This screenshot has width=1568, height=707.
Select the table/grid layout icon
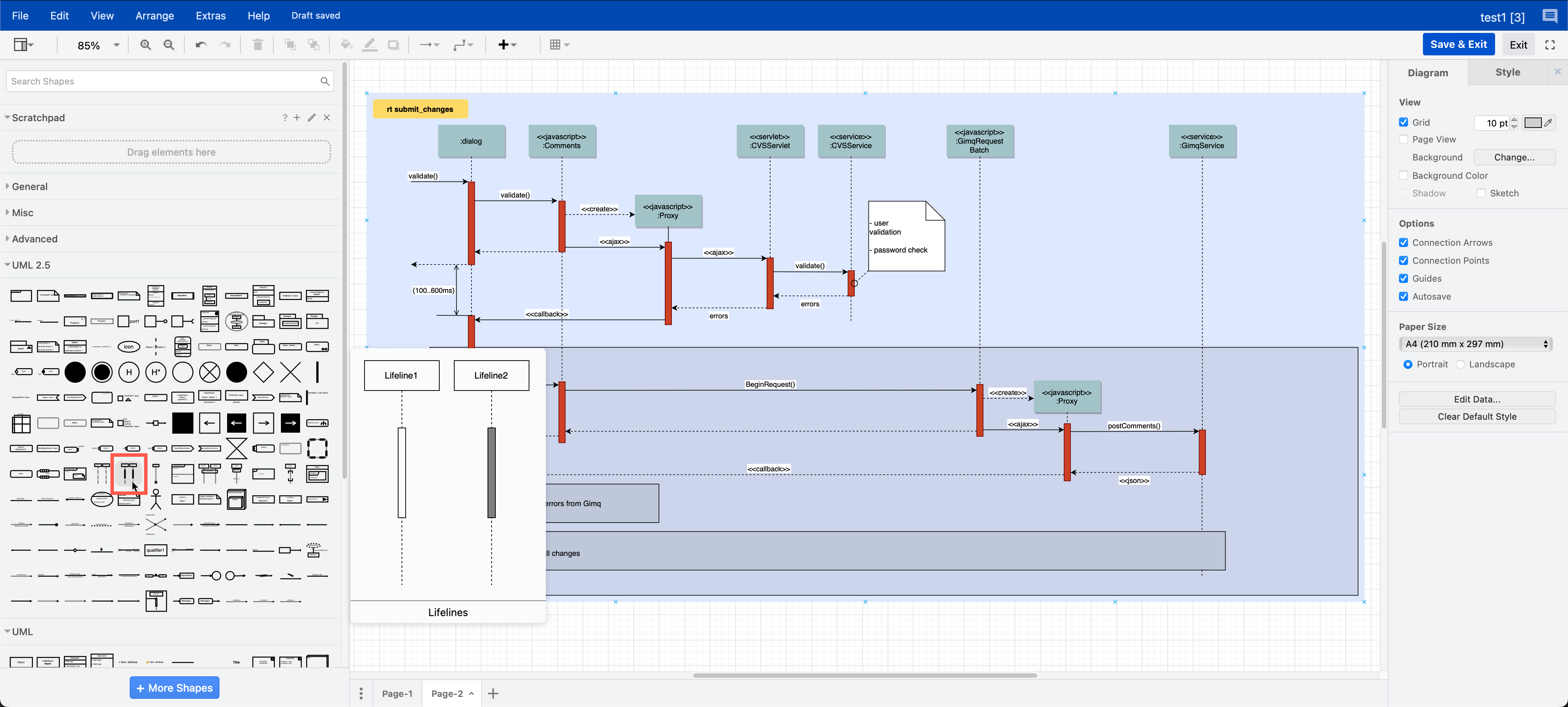pyautogui.click(x=555, y=44)
